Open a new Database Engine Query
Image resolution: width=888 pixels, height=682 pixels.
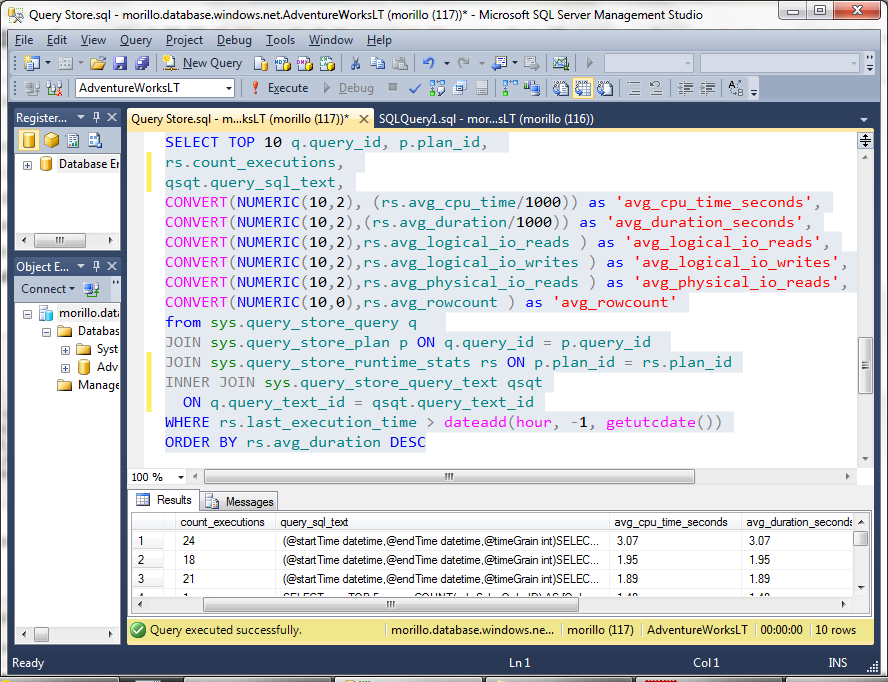[x=261, y=63]
